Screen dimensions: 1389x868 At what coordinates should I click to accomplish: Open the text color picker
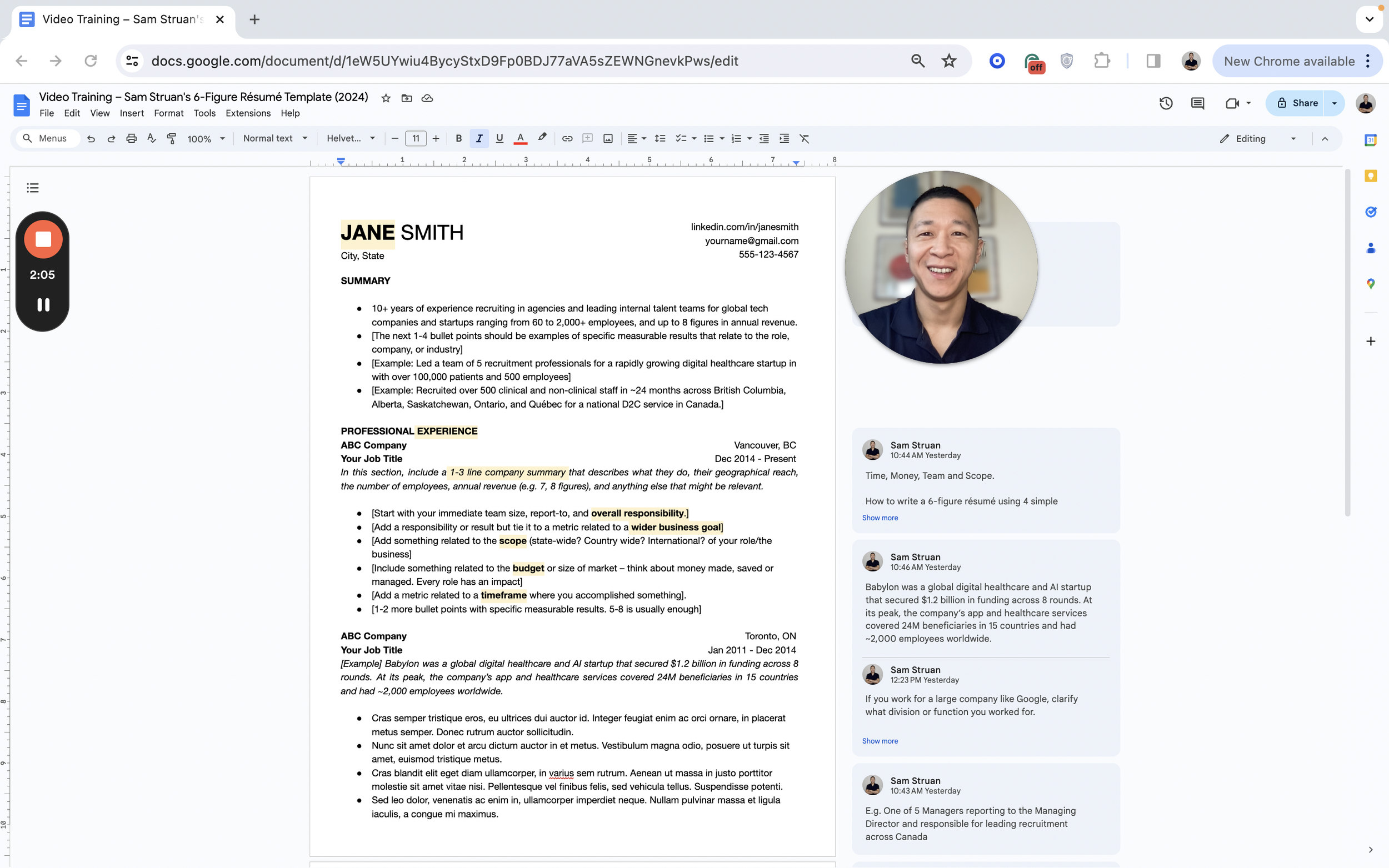(520, 138)
